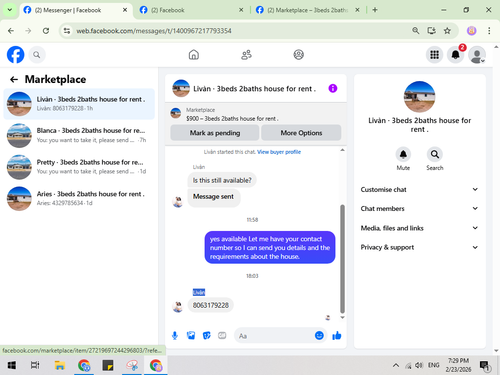Image resolution: width=500 pixels, height=375 pixels.
Task: Close the (2) Facebook tab
Action: [x=241, y=10]
